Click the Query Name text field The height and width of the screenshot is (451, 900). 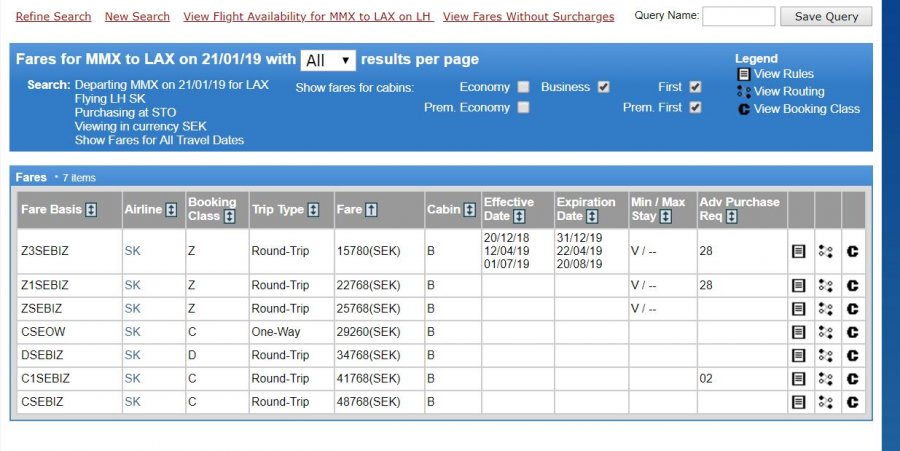[738, 17]
